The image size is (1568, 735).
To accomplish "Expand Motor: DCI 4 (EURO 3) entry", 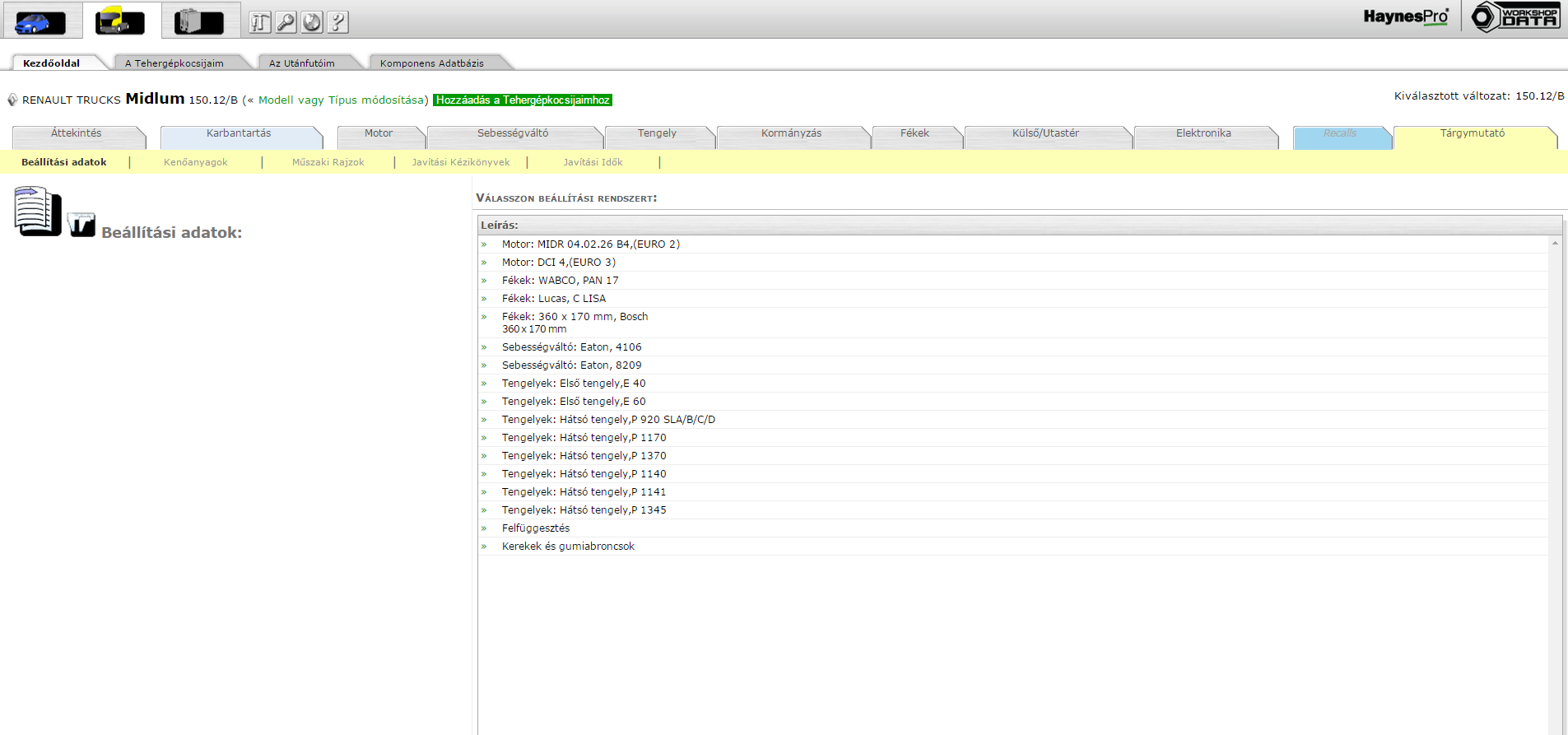I will pos(558,263).
